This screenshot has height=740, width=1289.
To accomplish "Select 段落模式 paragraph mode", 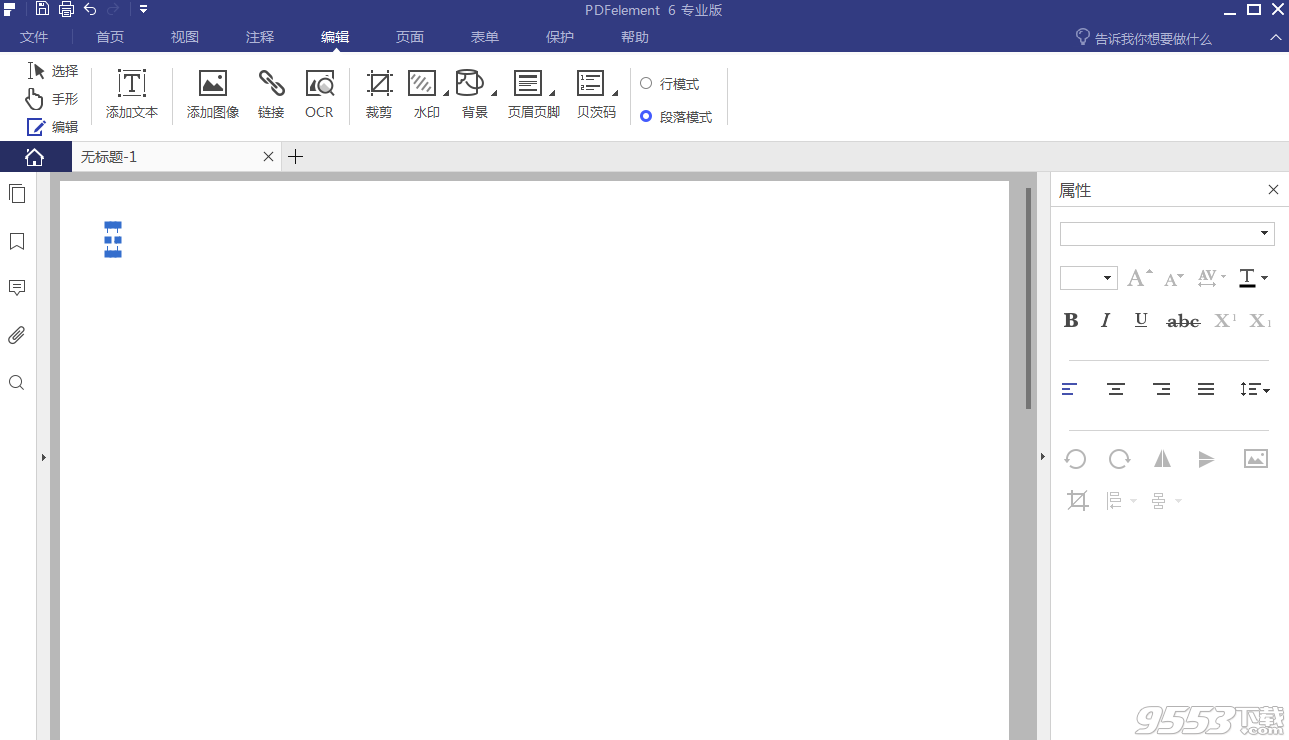I will (676, 117).
